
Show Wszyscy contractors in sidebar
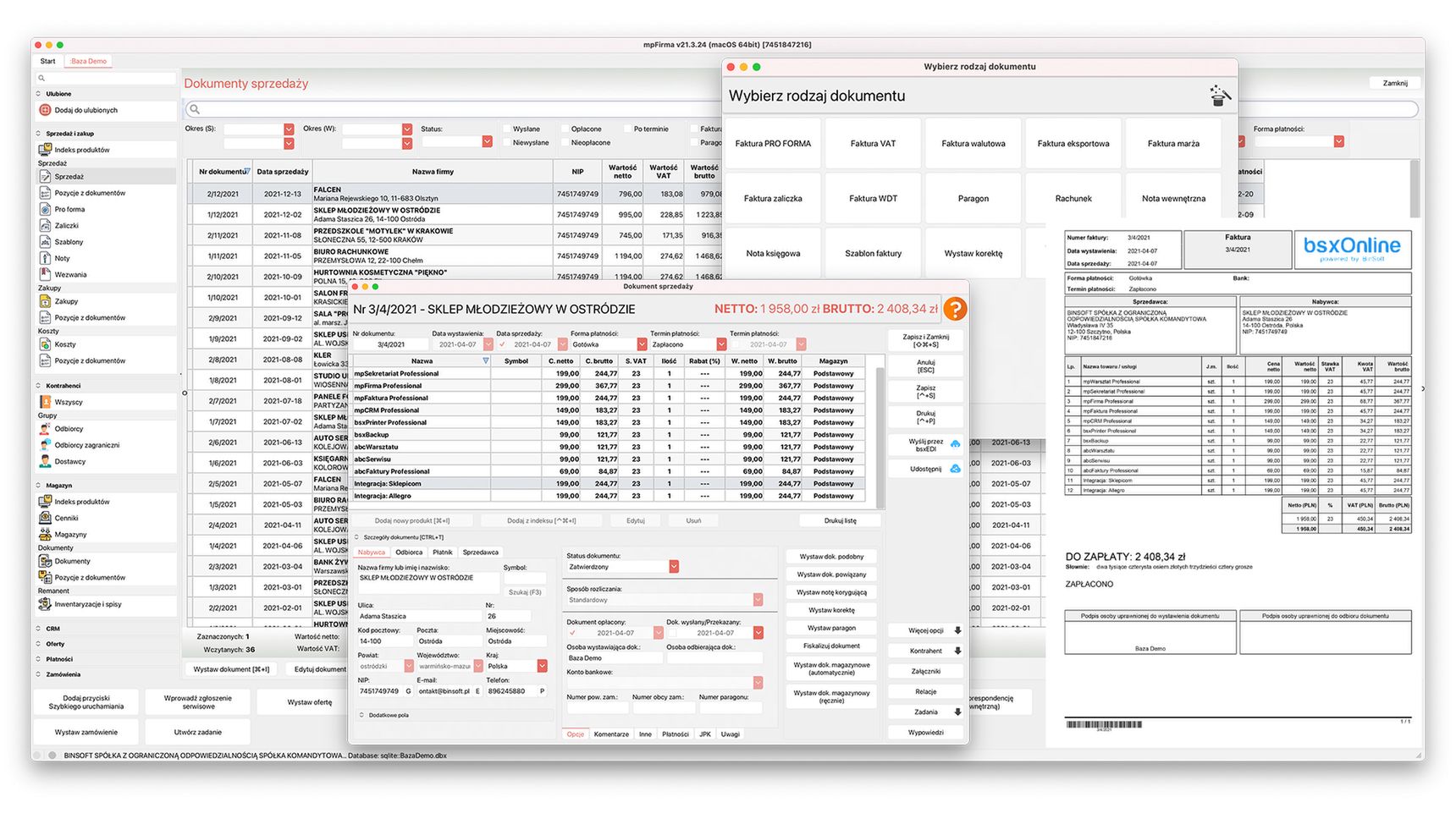click(x=69, y=403)
